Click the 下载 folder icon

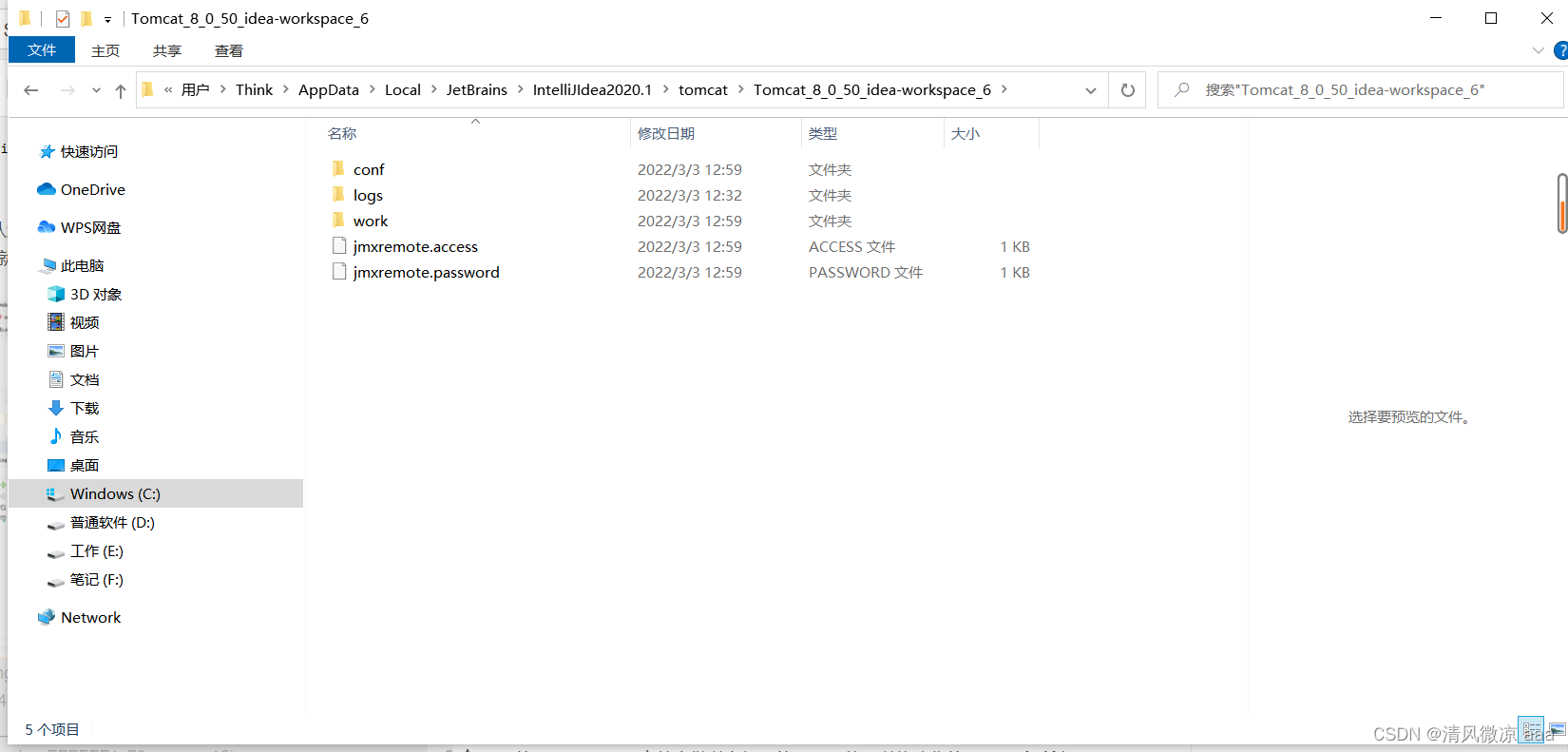pyautogui.click(x=56, y=408)
